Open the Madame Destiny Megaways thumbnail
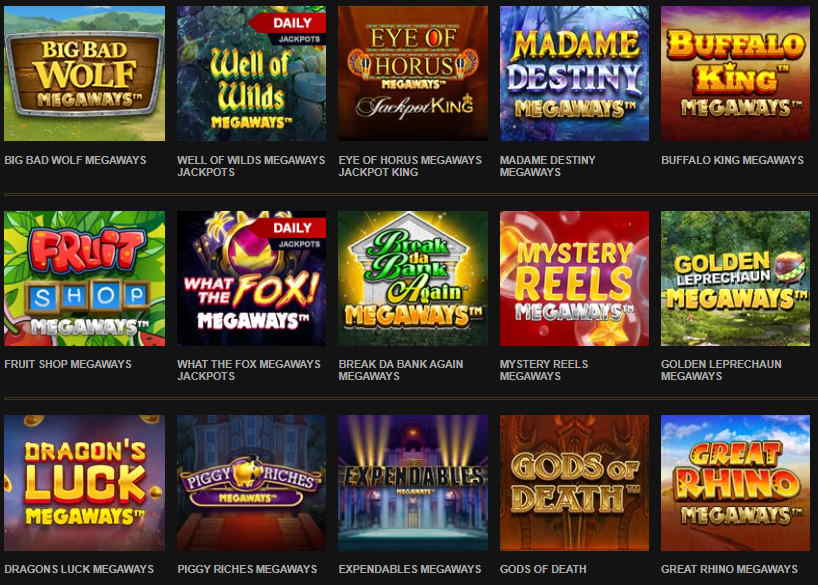This screenshot has height=585, width=818. [x=574, y=74]
